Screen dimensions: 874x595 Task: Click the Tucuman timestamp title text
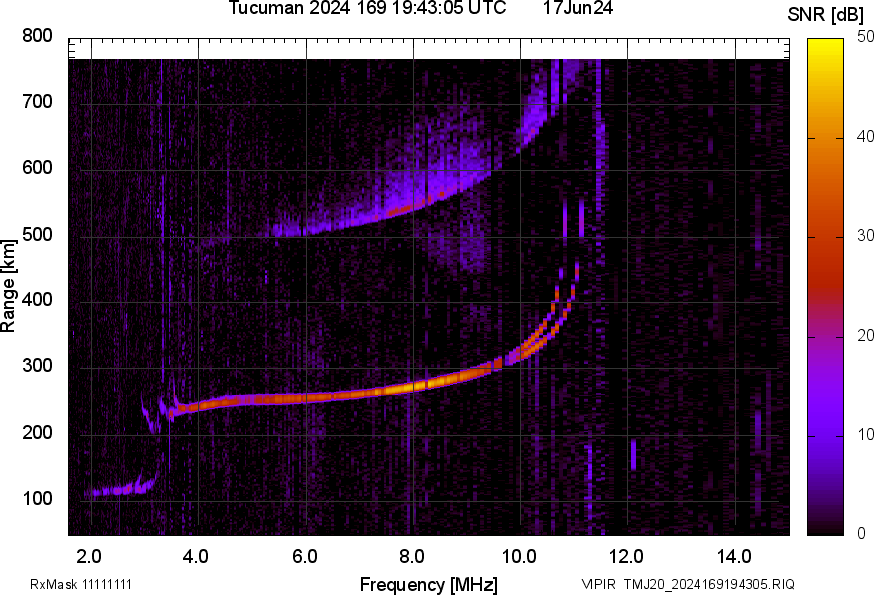(366, 9)
